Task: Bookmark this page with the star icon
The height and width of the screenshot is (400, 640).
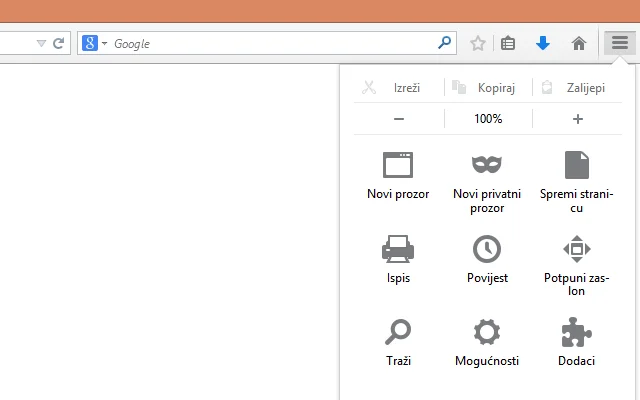Action: [x=478, y=43]
